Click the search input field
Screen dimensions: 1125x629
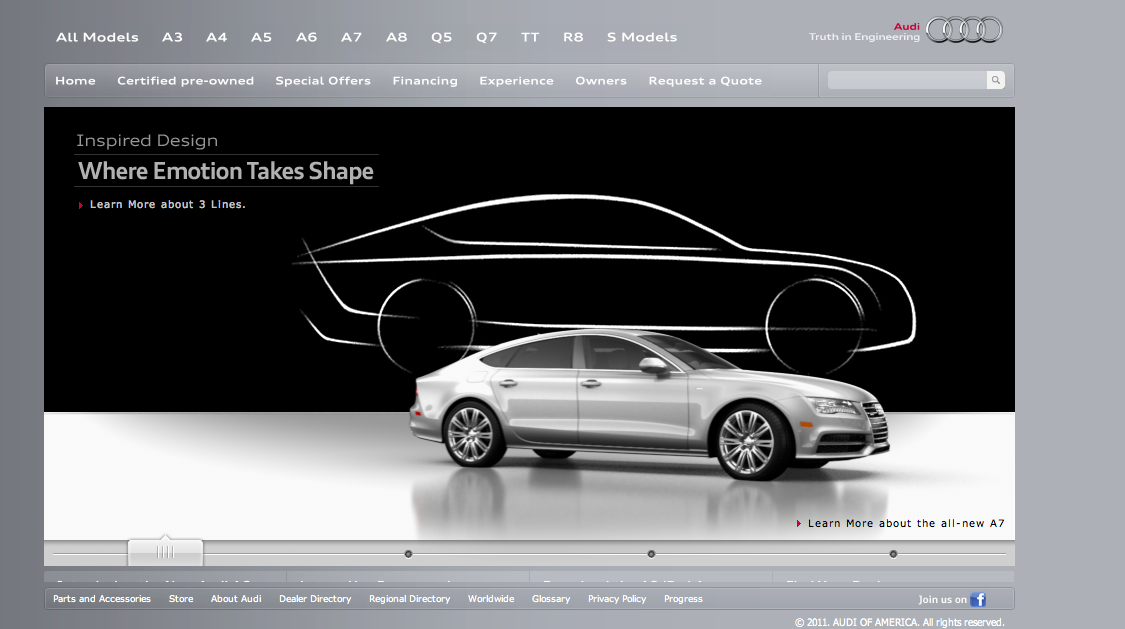point(906,80)
